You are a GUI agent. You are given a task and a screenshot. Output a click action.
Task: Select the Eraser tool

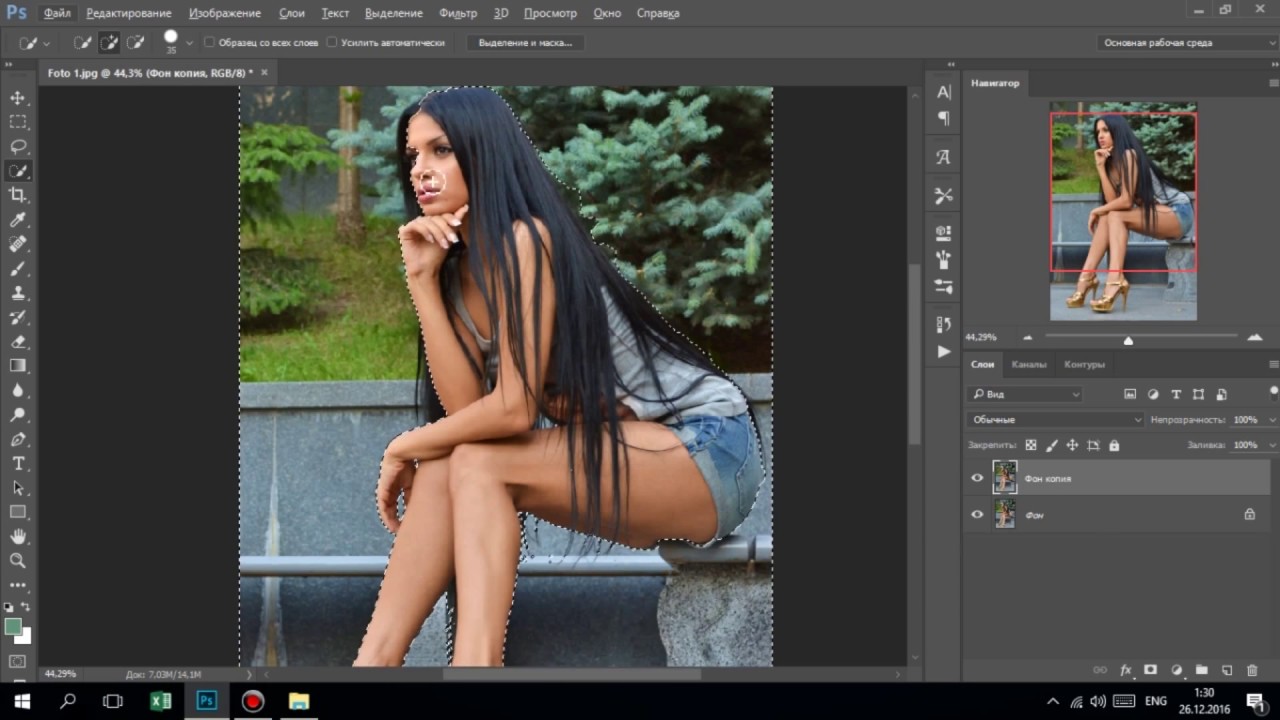pyautogui.click(x=18, y=342)
